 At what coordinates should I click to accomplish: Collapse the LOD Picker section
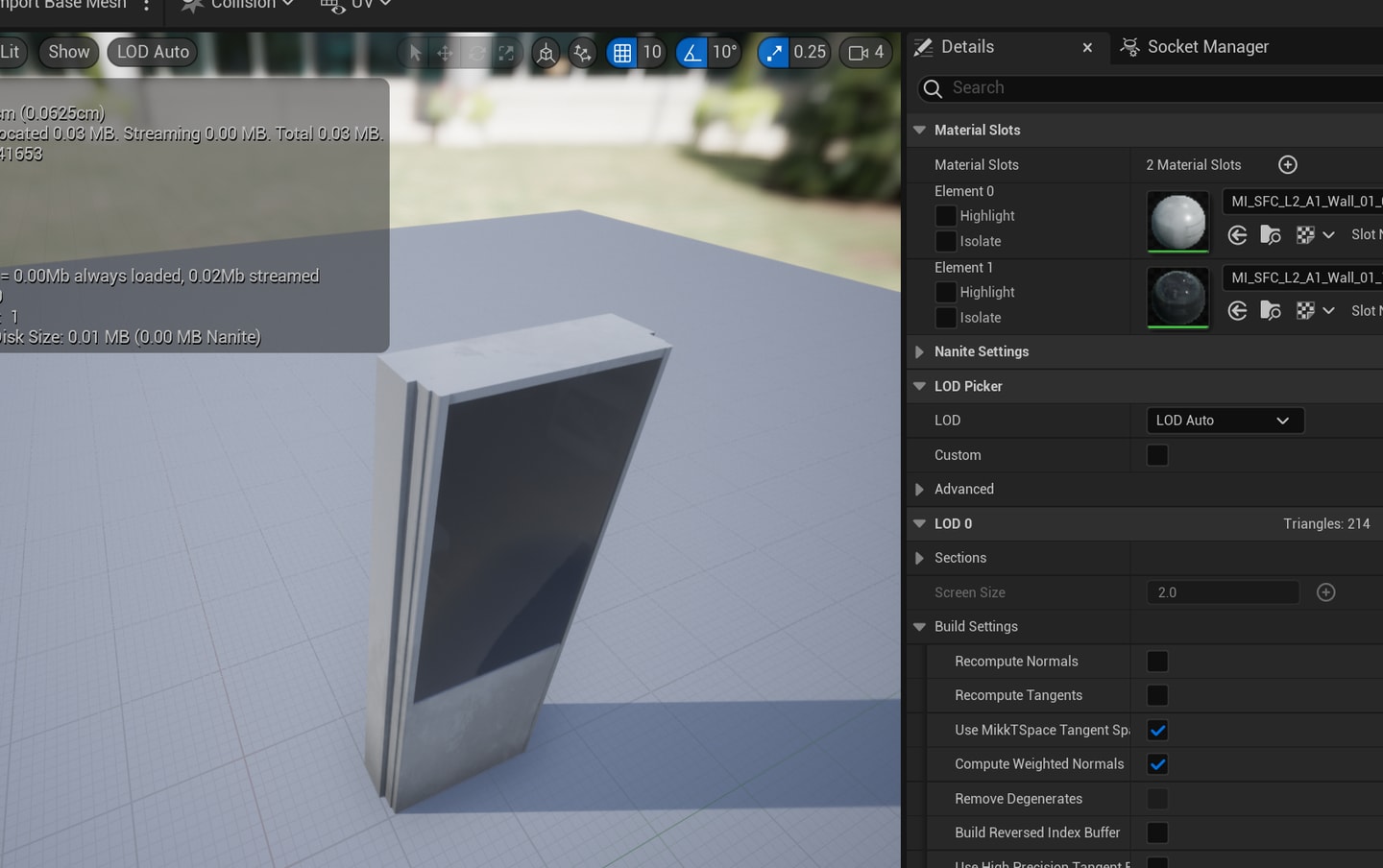point(919,386)
